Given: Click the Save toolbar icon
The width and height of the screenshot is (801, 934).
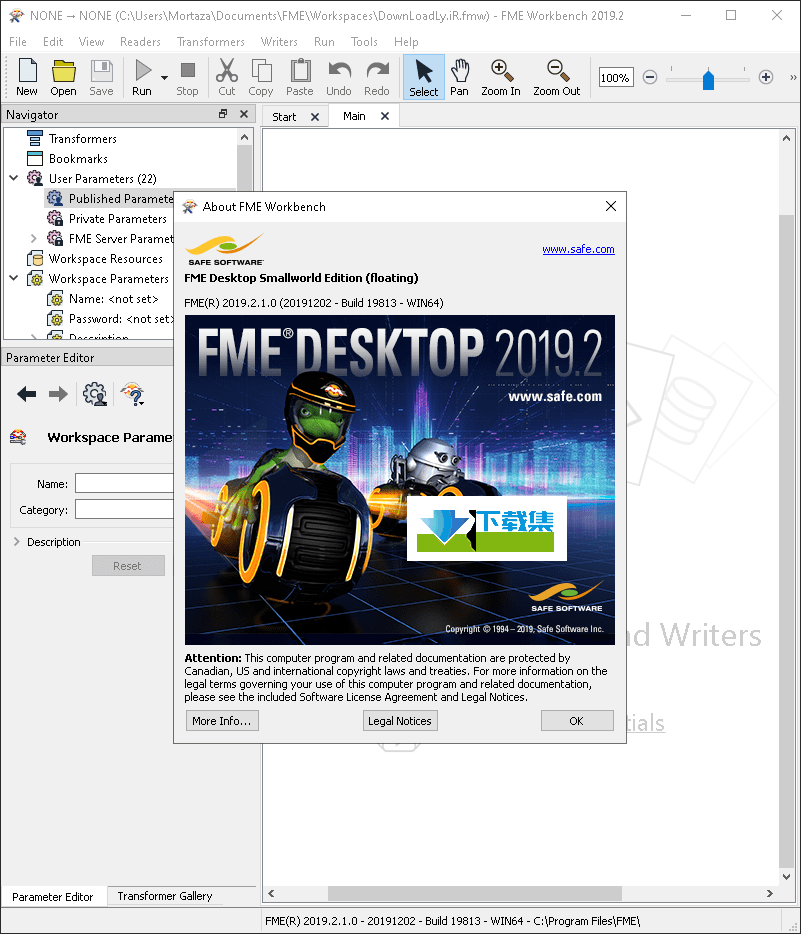Looking at the screenshot, I should coord(101,77).
